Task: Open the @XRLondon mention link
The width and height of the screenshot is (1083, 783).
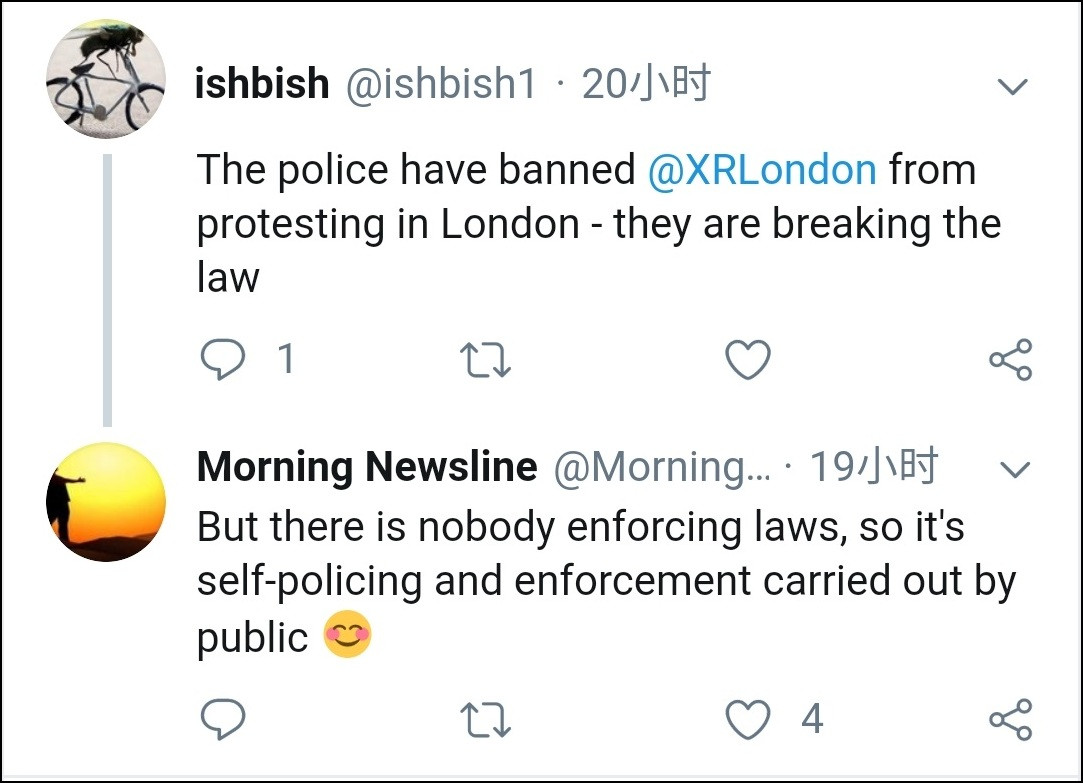Action: pyautogui.click(x=762, y=170)
